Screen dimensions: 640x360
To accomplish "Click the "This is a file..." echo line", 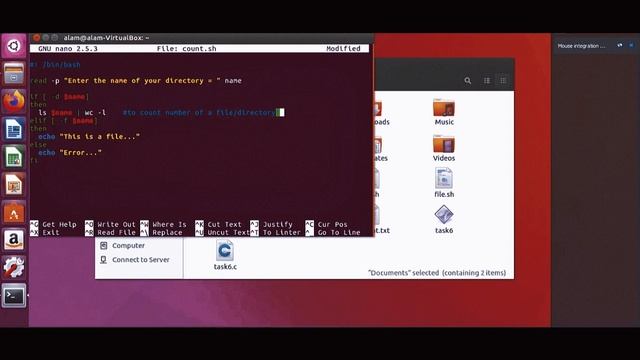I will (89, 137).
